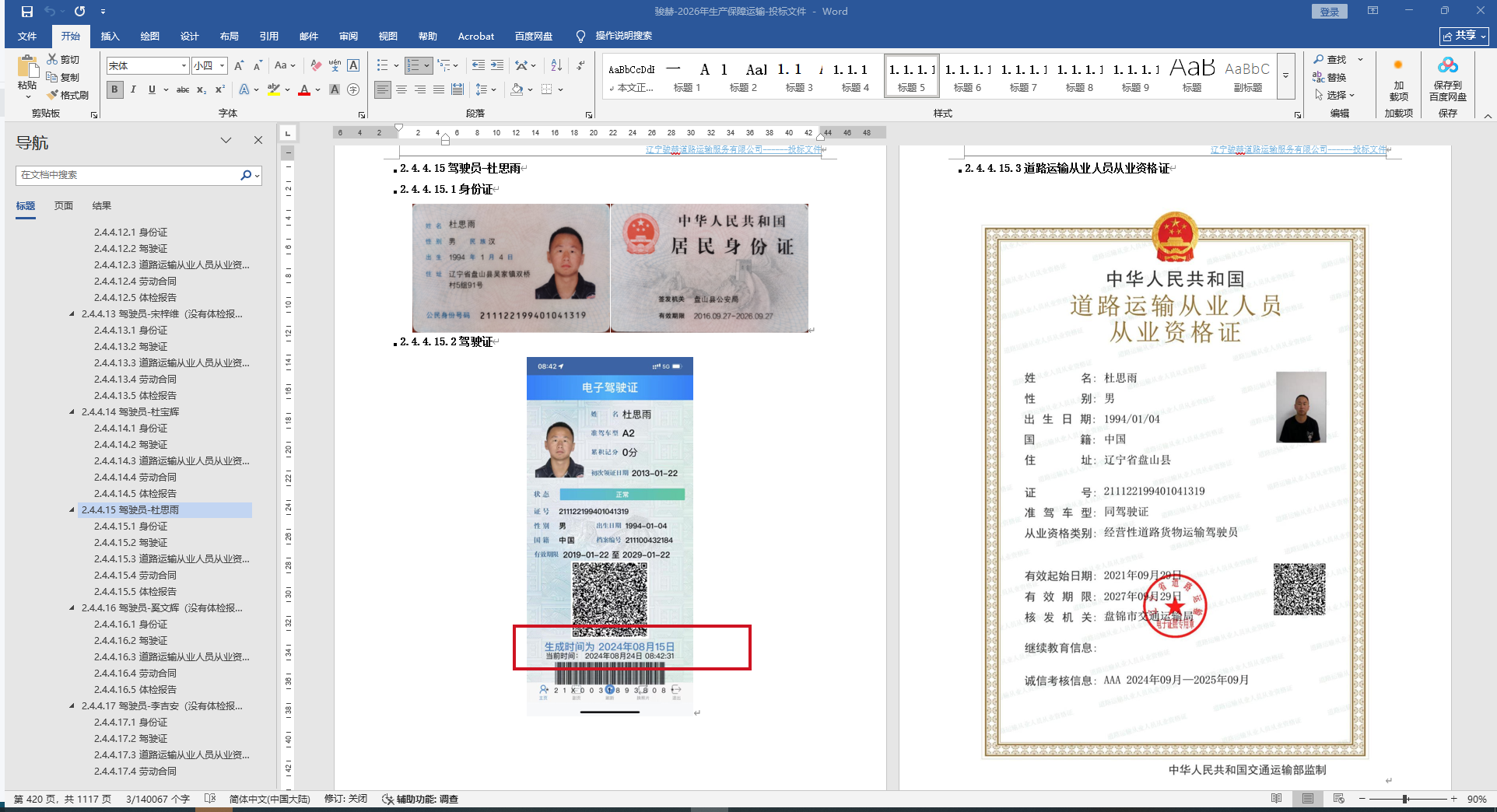This screenshot has width=1497, height=812.
Task: Copy selection with 复制
Action: [x=63, y=77]
